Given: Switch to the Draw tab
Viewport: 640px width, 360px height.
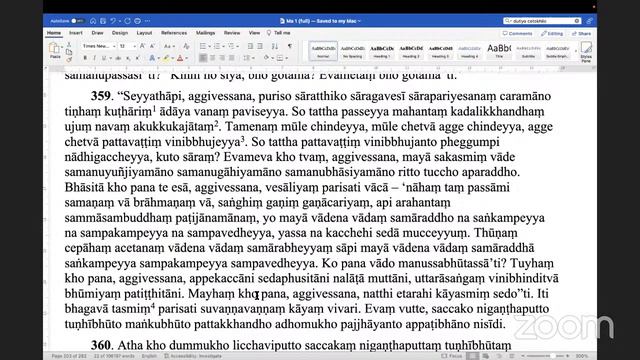Looking at the screenshot, I should point(97,33).
